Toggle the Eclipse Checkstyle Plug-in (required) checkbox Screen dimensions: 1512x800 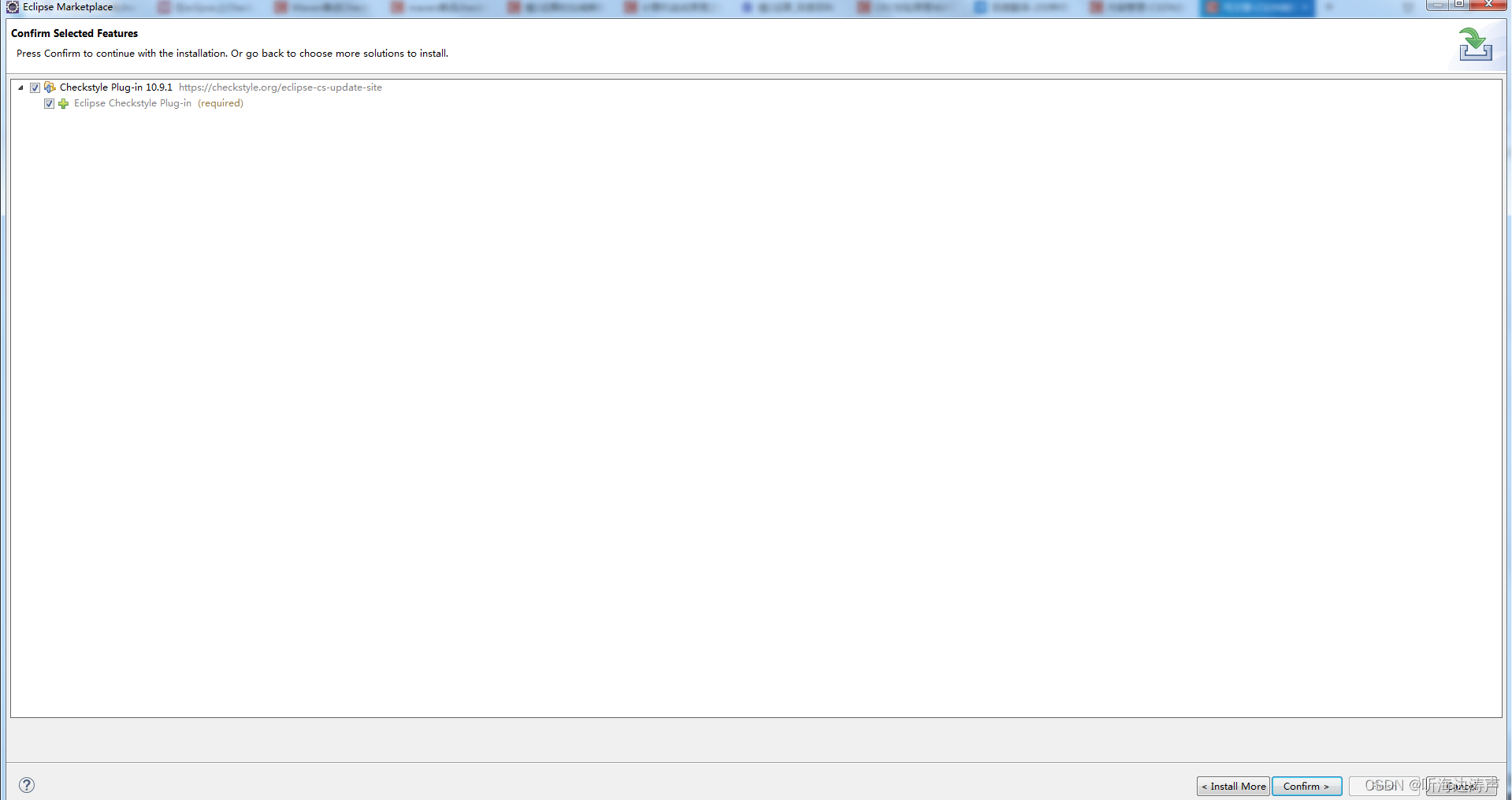(49, 103)
